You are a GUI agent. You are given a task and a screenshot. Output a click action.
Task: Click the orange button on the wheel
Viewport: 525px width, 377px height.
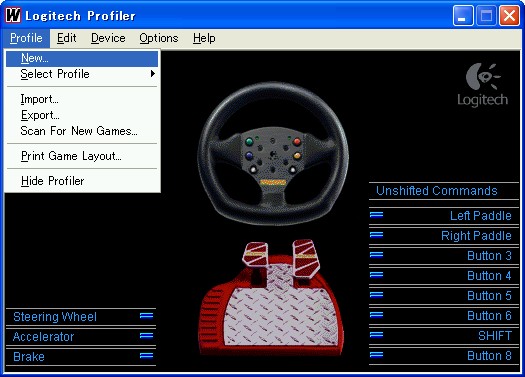point(297,155)
